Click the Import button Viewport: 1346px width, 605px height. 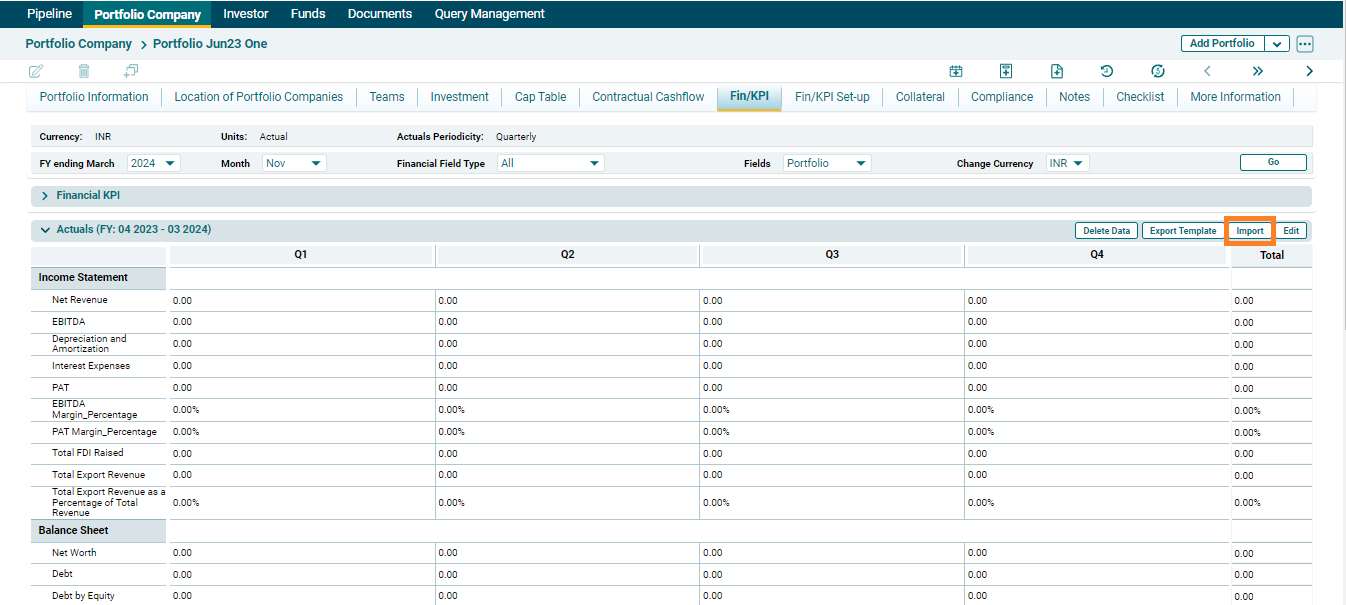[1249, 231]
